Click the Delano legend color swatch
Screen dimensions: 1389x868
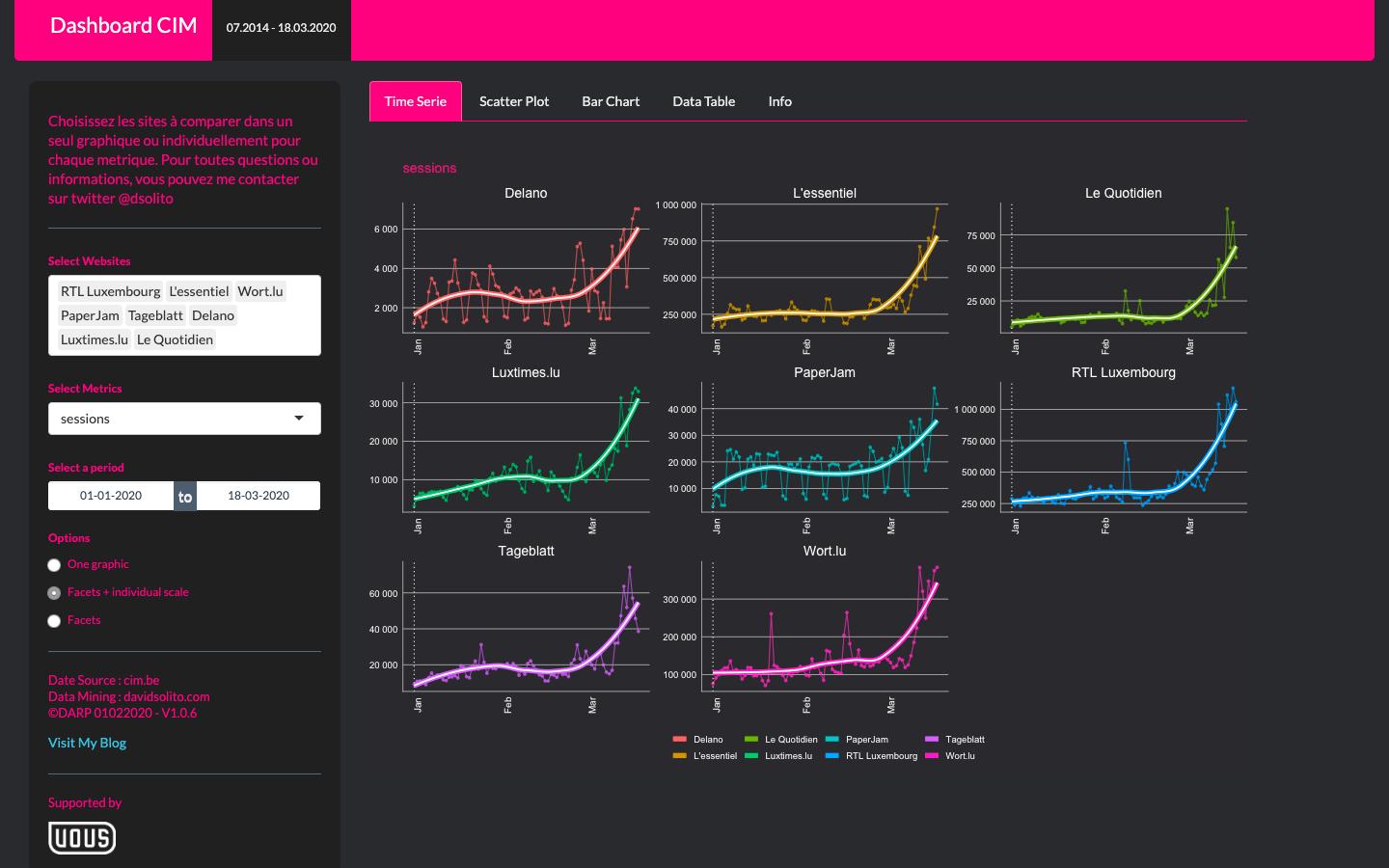(x=679, y=740)
